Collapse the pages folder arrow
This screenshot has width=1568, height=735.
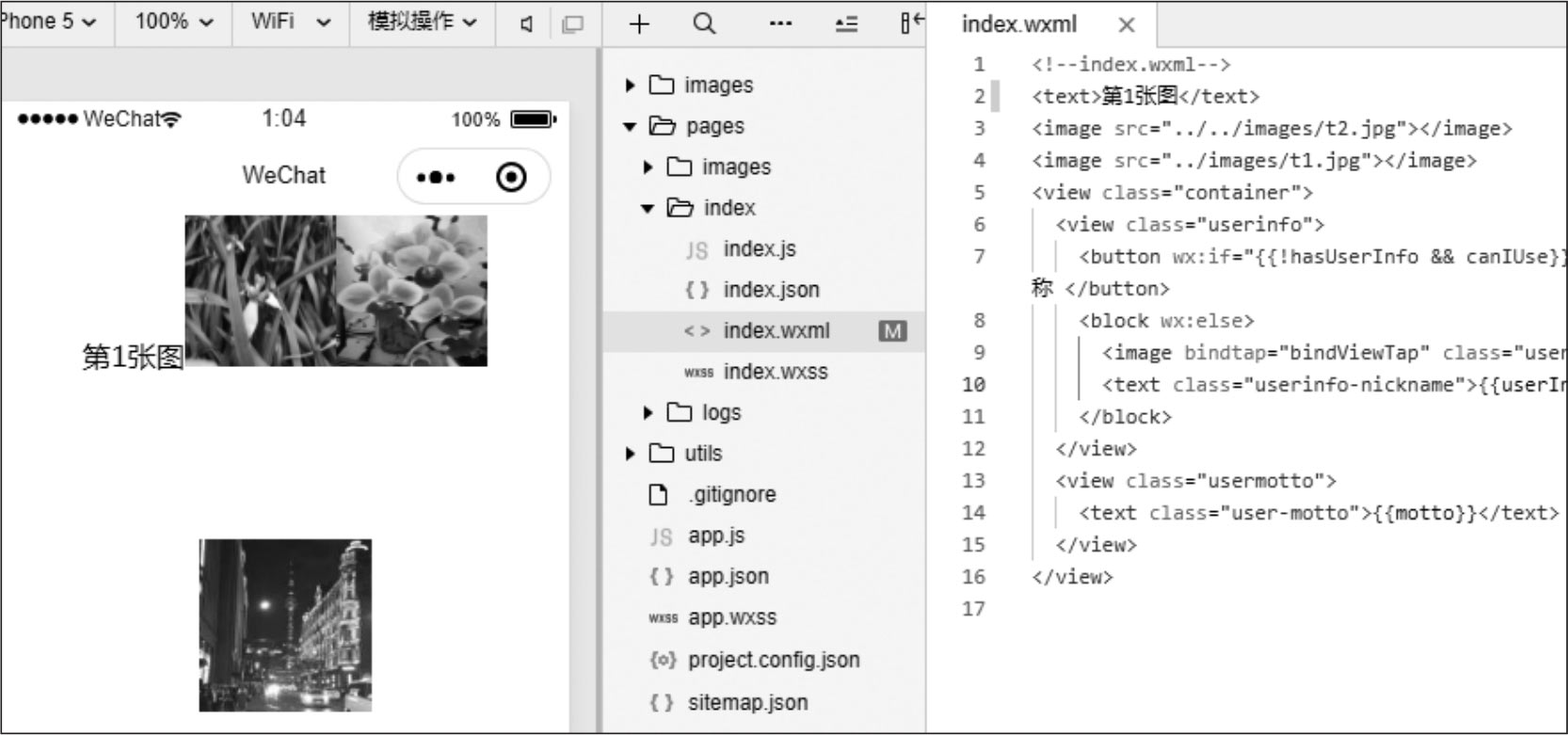tap(631, 126)
